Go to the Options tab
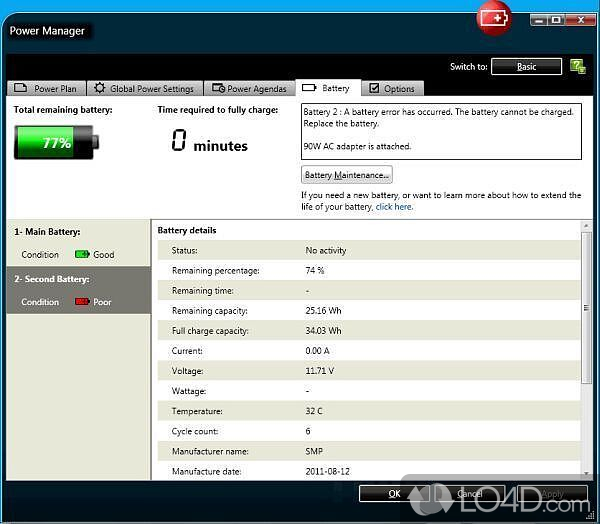This screenshot has height=524, width=600. (x=393, y=88)
